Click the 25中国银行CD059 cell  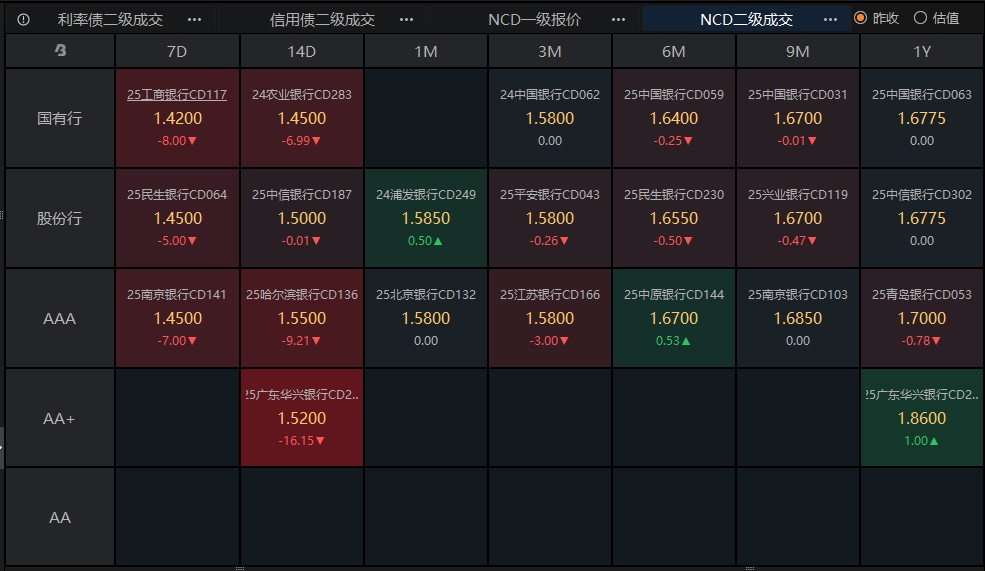coord(673,118)
